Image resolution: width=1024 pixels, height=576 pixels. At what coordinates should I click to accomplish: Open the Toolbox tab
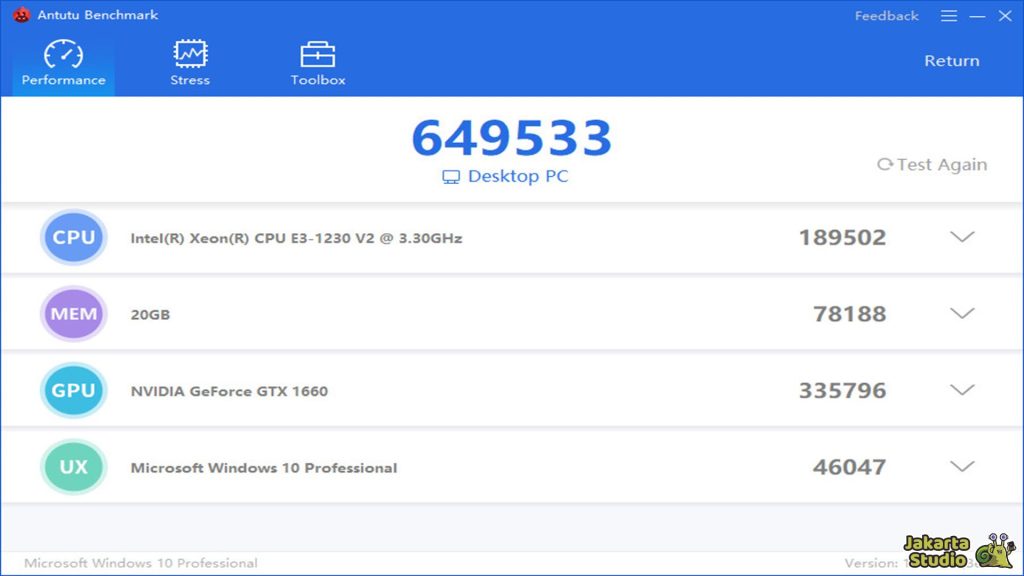click(x=318, y=64)
